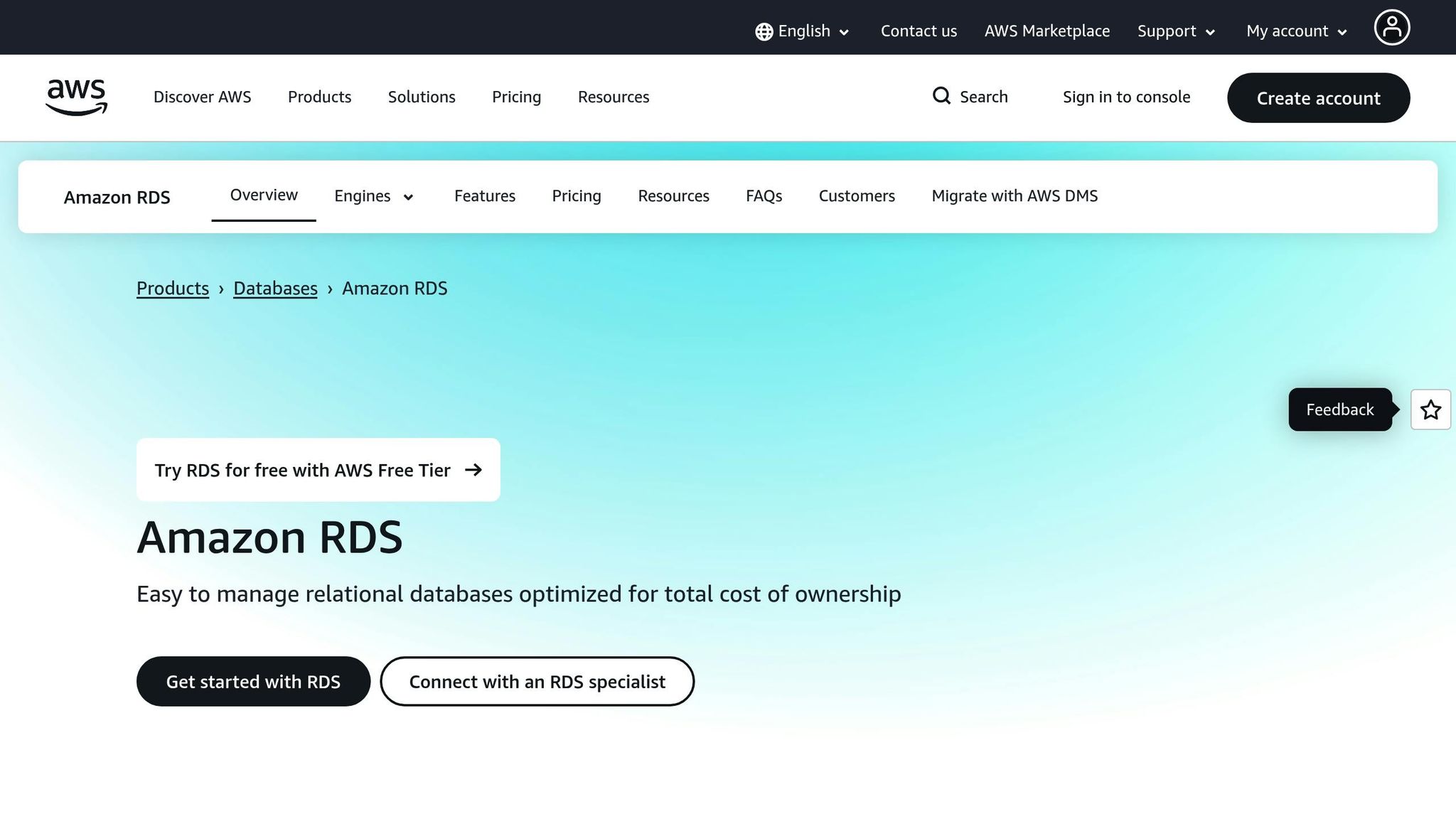Select Migrate with AWS DMS
Viewport: 1456px width, 819px height.
[x=1014, y=196]
